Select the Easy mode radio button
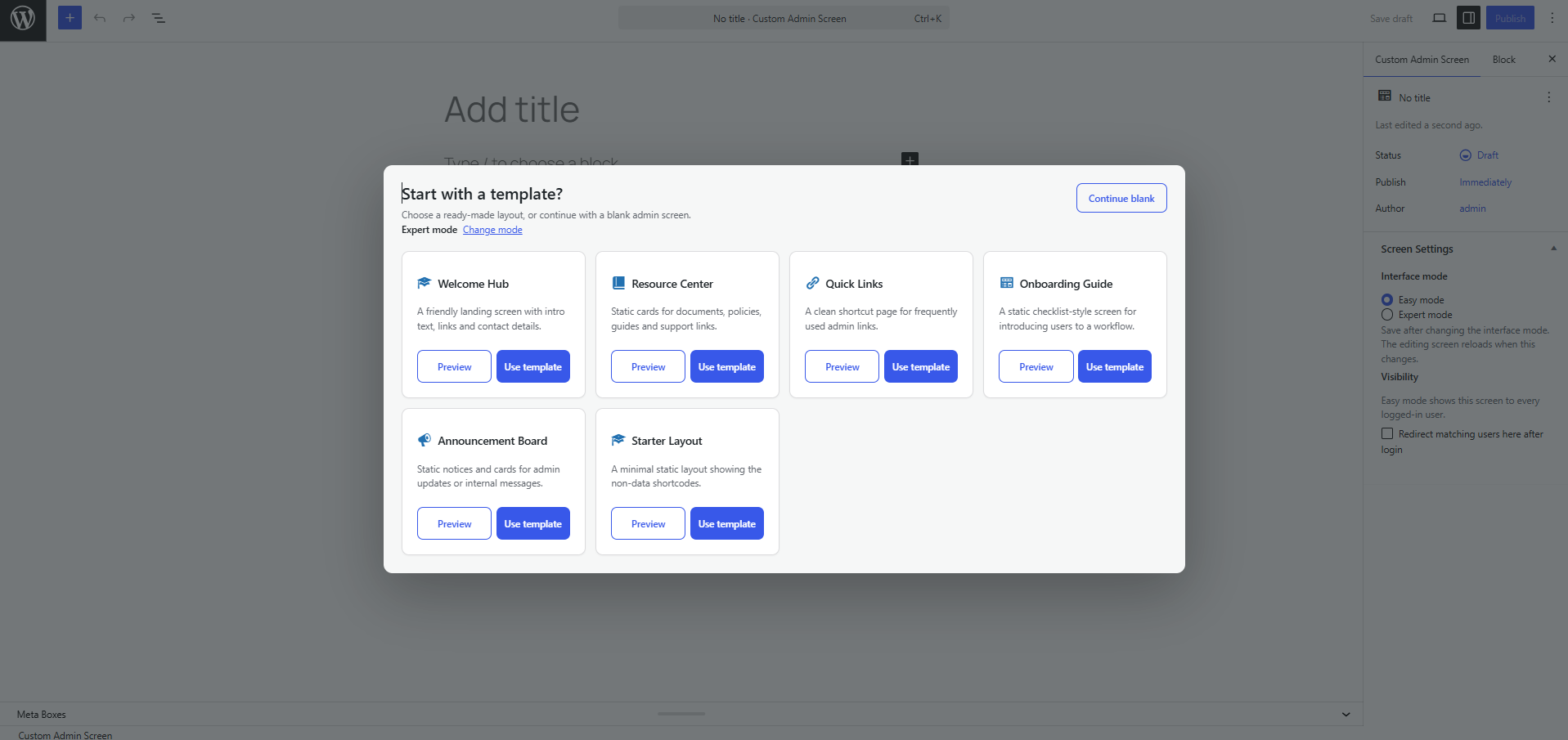This screenshot has height=740, width=1568. point(1387,300)
